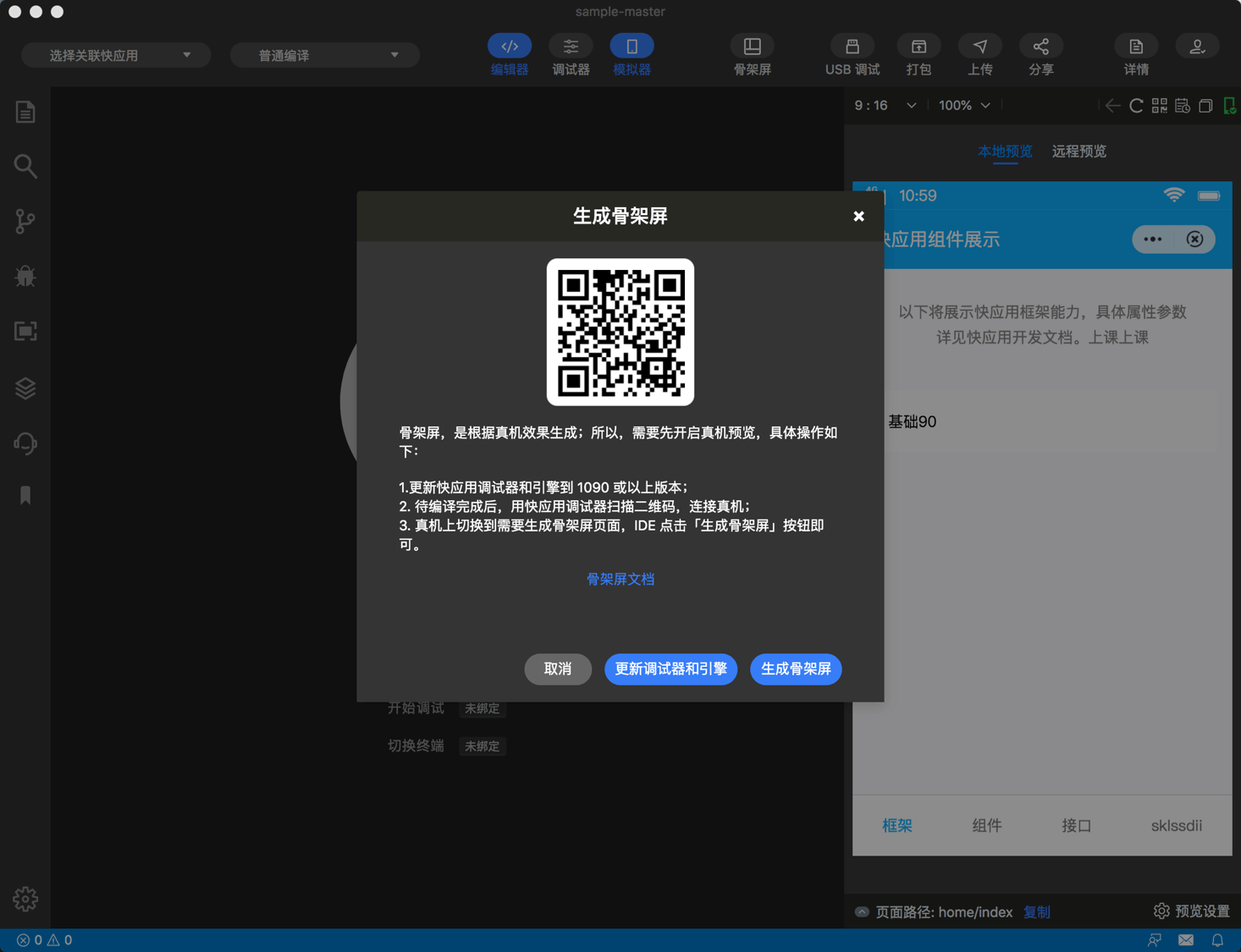View 详情 project details

click(x=1135, y=54)
